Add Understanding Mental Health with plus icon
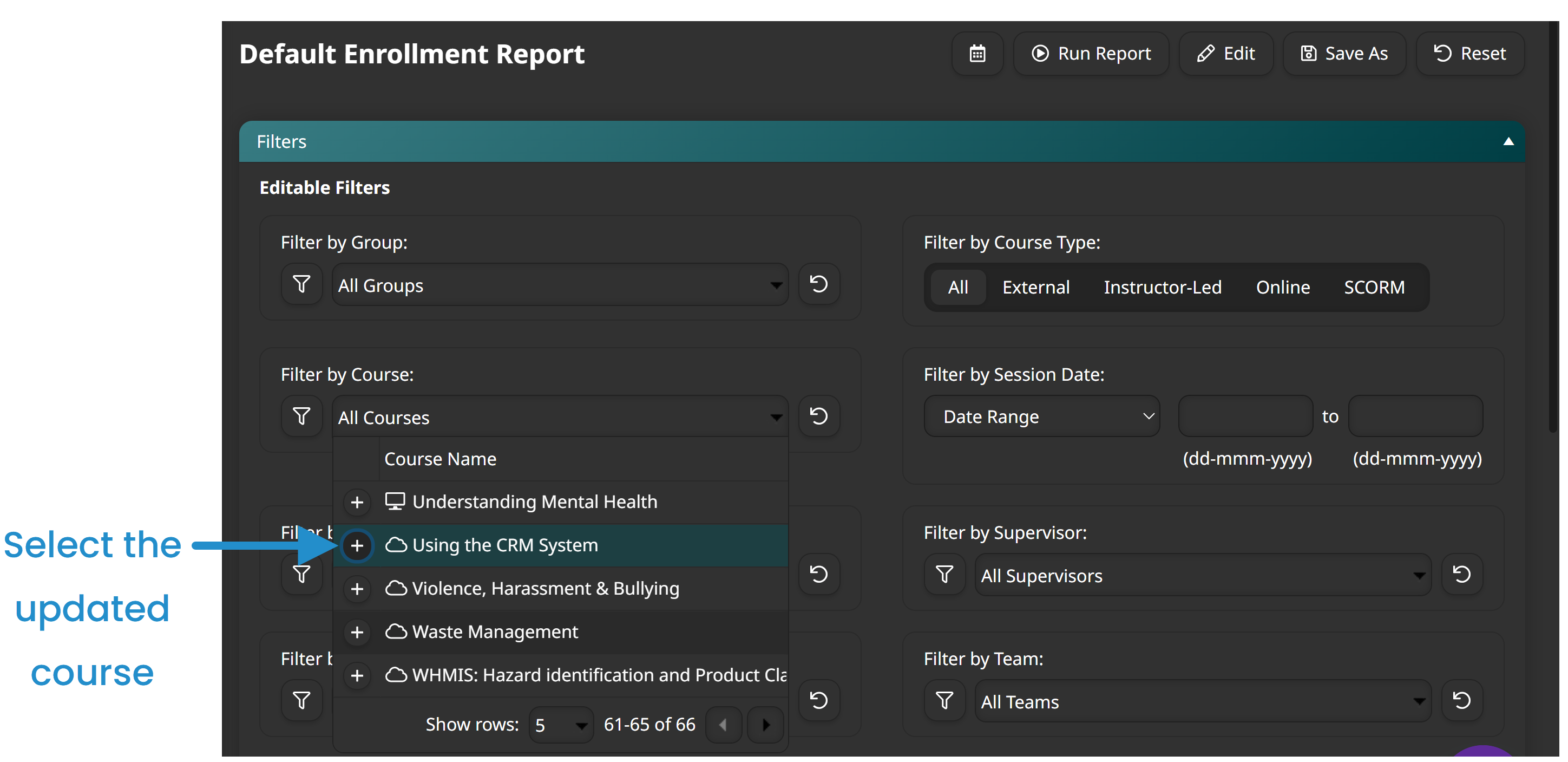The image size is (1568, 762). pyautogui.click(x=357, y=503)
